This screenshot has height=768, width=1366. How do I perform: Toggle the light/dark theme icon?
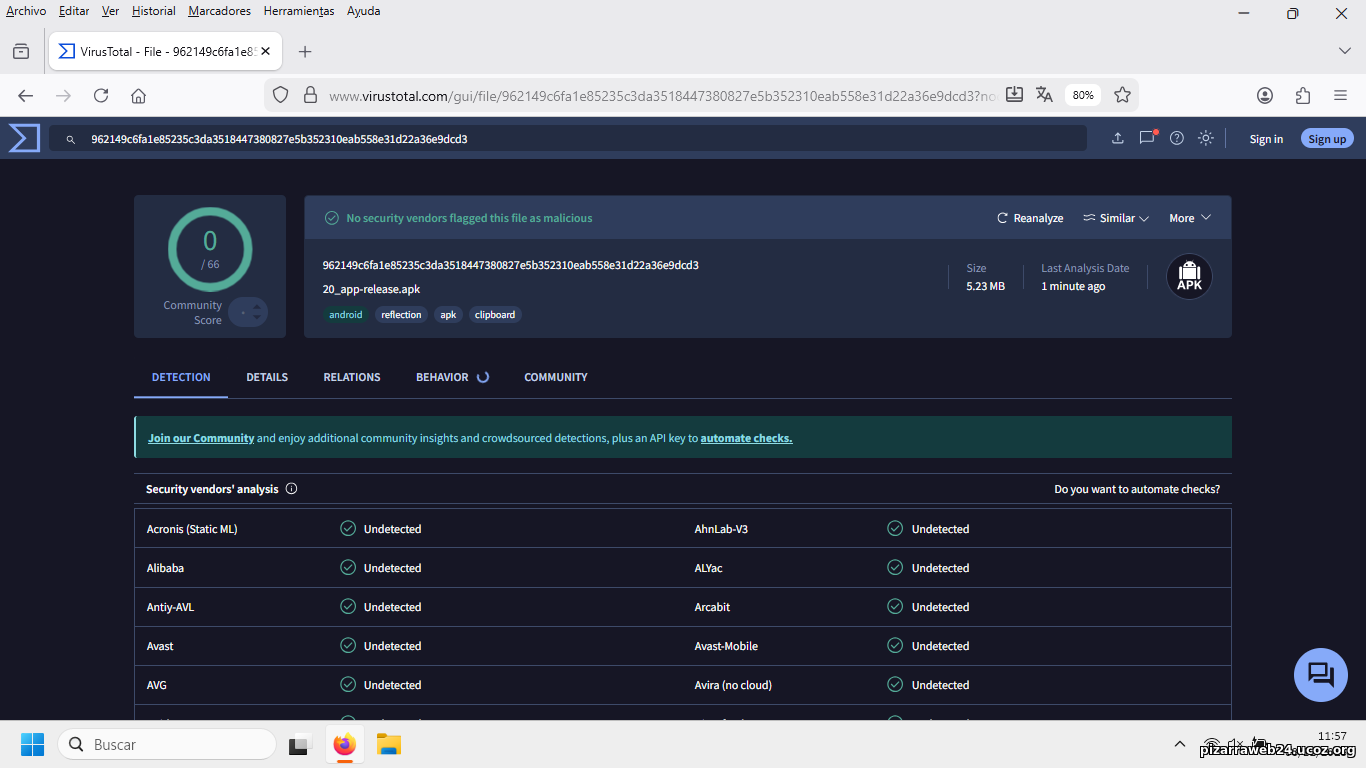coord(1206,138)
